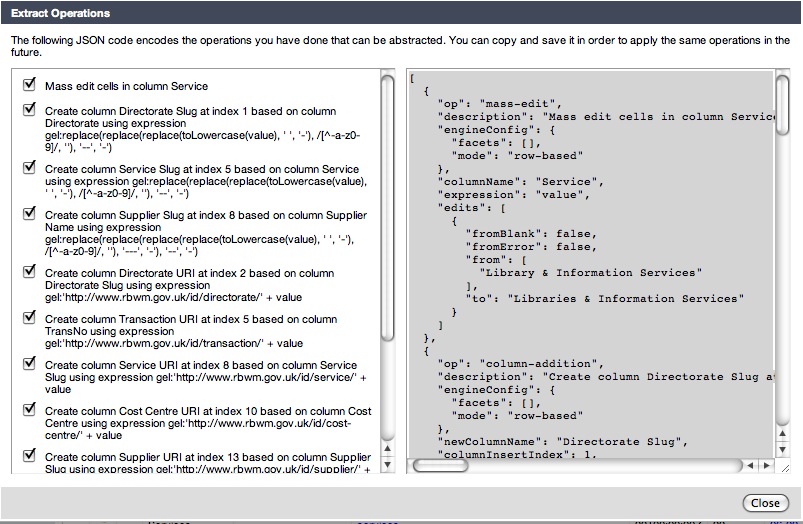The width and height of the screenshot is (803, 524).
Task: Click JSON line "op": "mass-edit"
Action: coord(499,103)
